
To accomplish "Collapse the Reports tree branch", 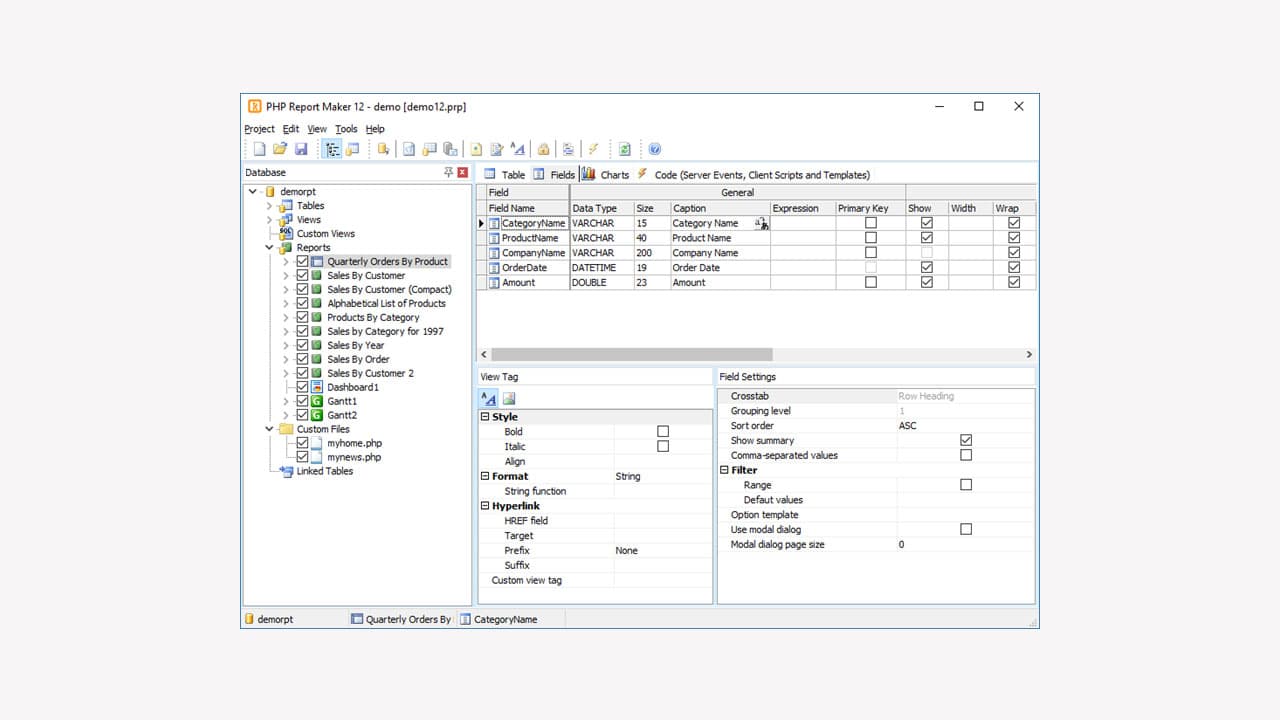I will (x=268, y=247).
